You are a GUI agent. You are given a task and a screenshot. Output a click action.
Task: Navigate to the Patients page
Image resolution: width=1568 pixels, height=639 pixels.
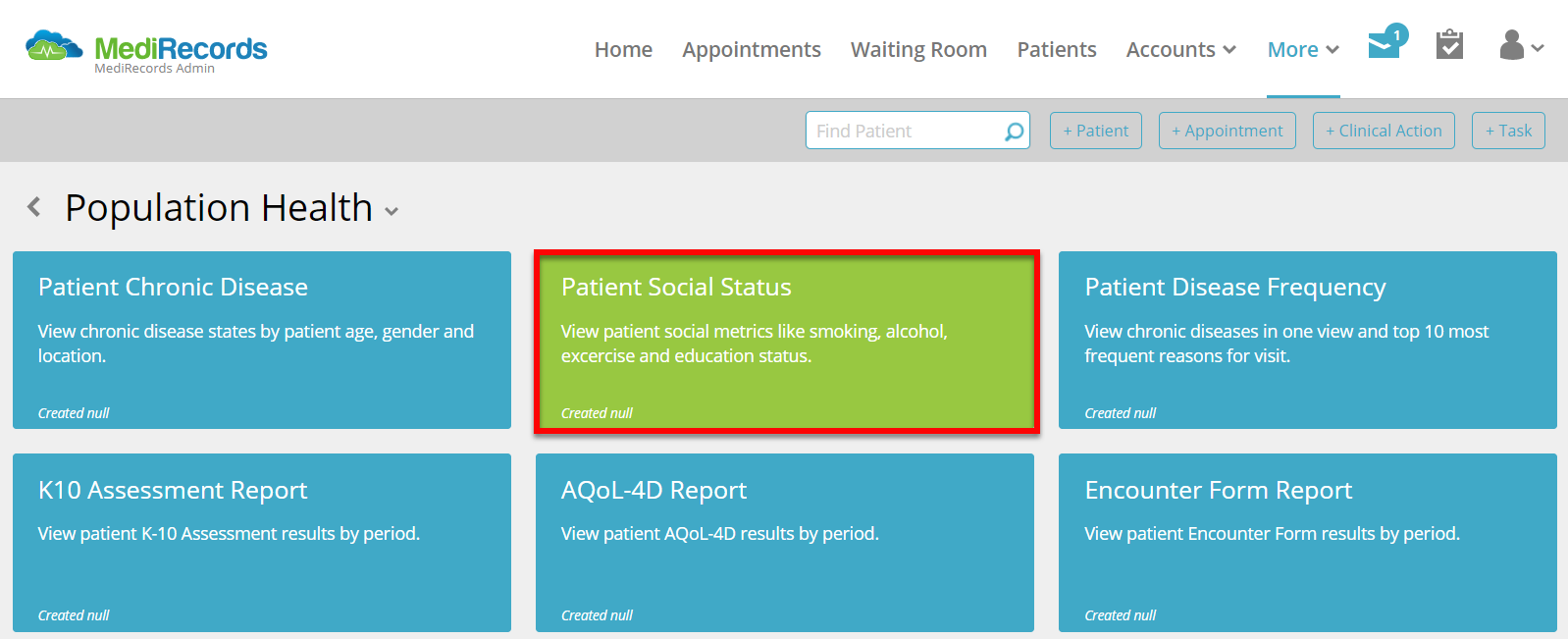coord(1056,50)
